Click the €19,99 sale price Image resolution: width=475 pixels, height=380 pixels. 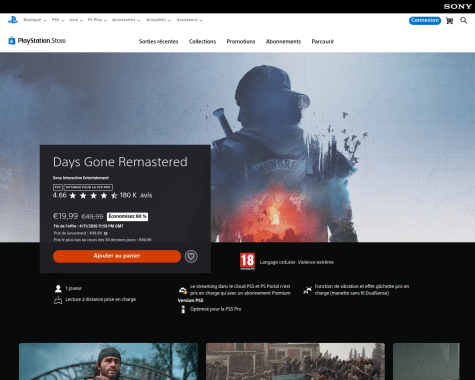point(65,216)
